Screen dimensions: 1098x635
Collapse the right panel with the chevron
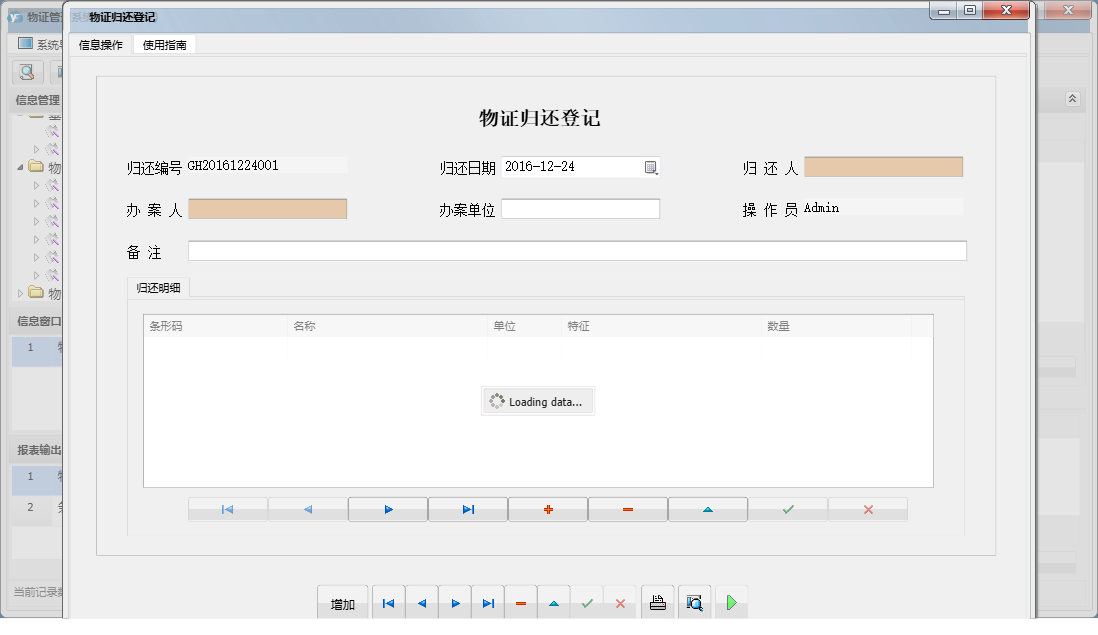[x=1072, y=99]
